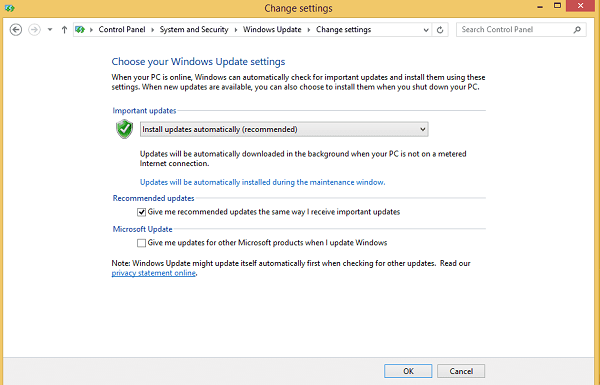
Task: Minimize the Change settings window
Action: (x=540, y=7)
